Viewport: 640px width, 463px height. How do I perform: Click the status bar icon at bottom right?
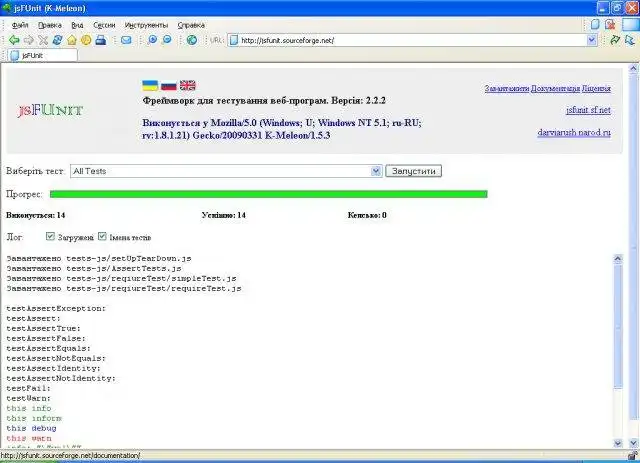(632, 456)
